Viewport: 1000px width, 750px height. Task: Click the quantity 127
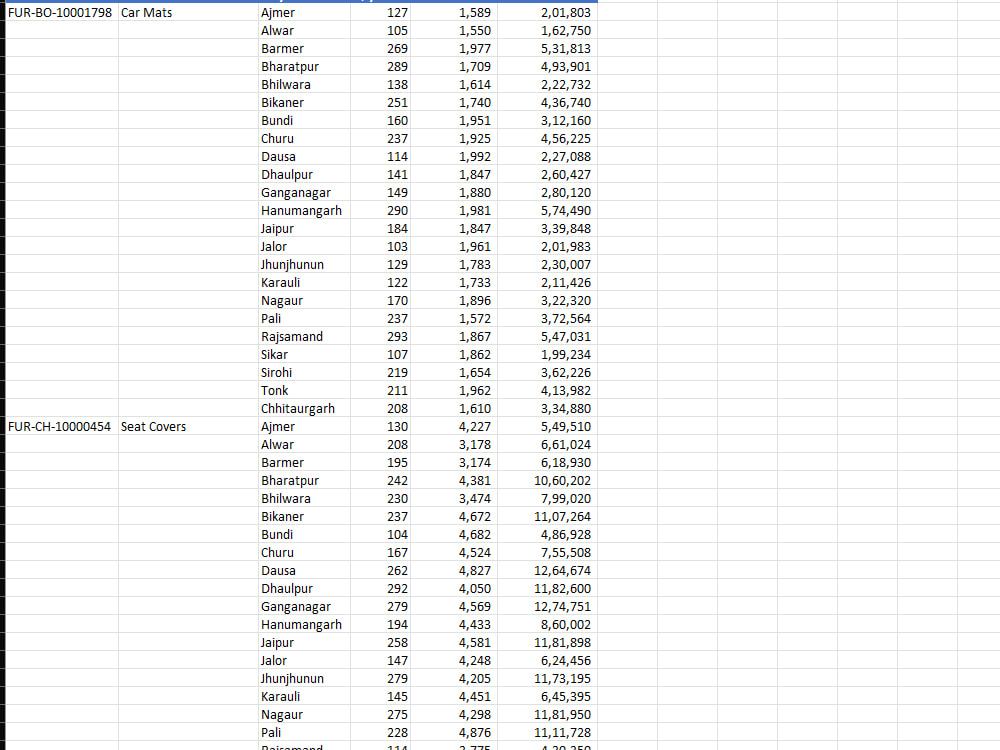(x=382, y=13)
